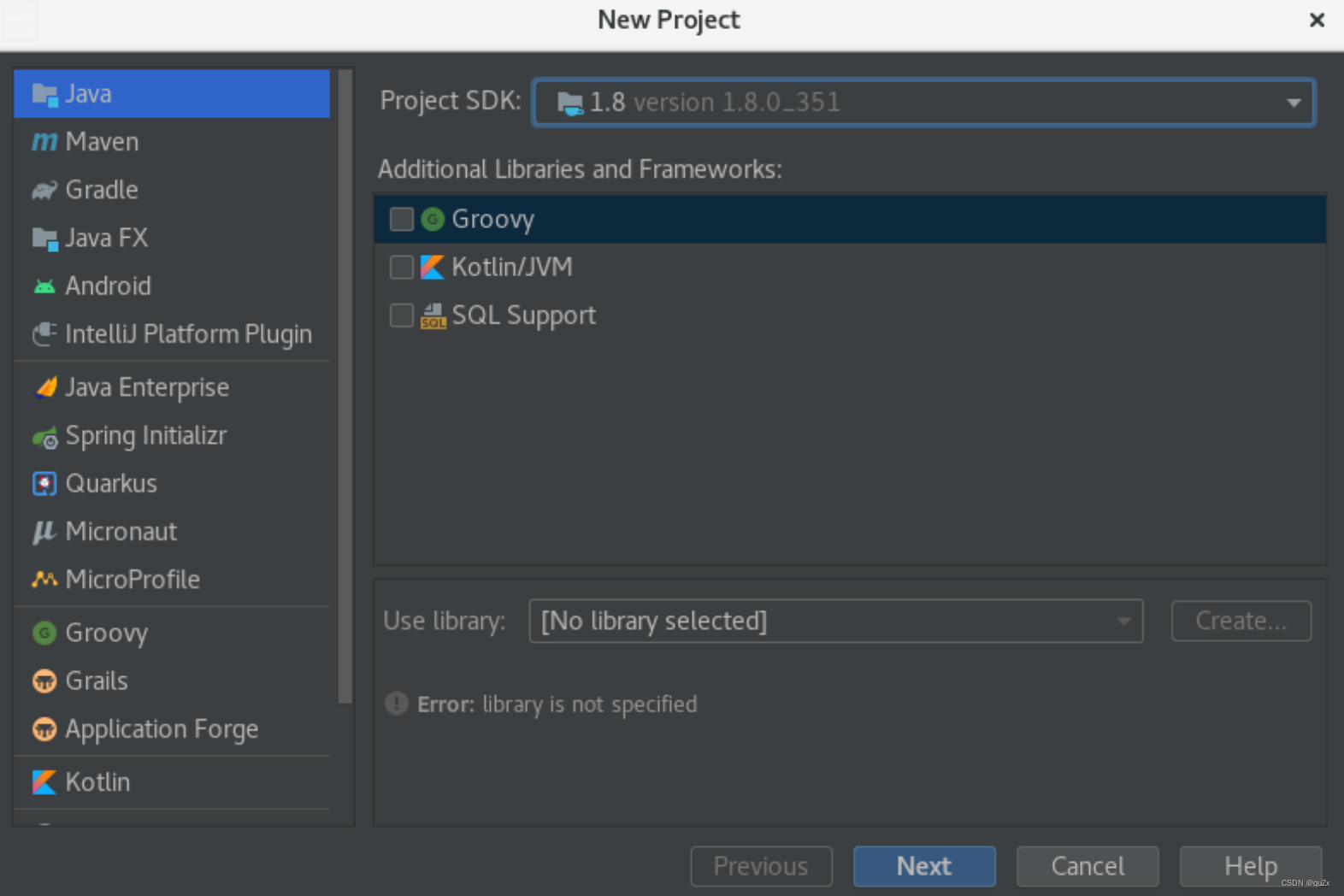Select Quarkus list entry

tap(172, 483)
